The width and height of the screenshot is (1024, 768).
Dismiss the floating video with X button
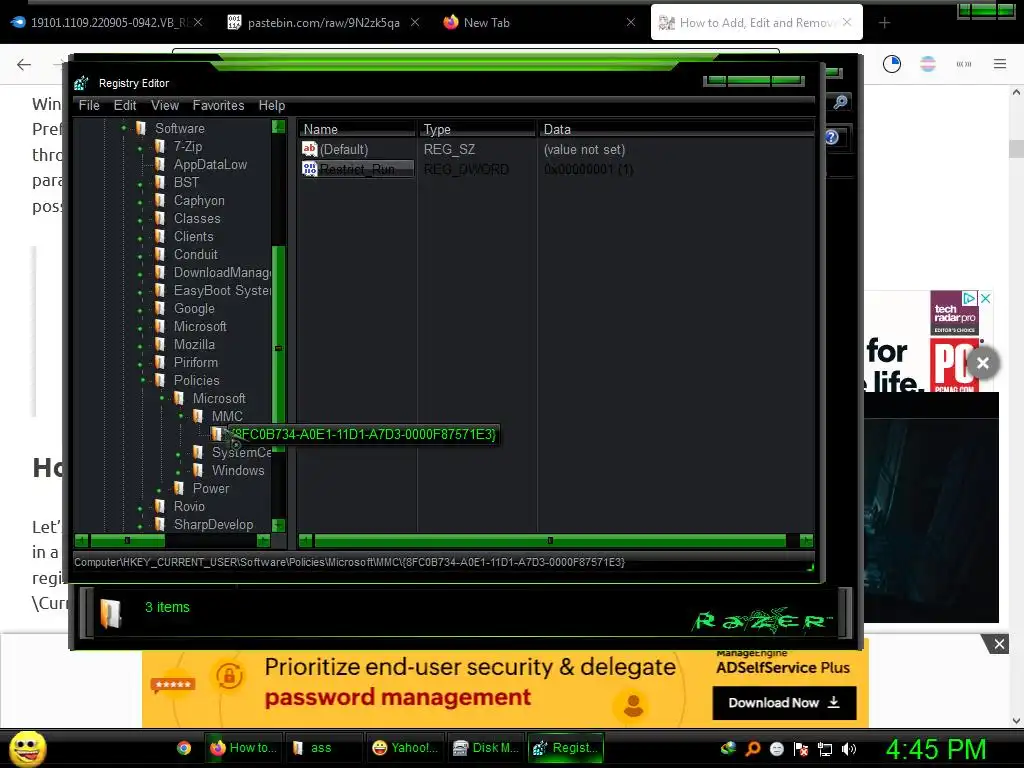coord(983,363)
